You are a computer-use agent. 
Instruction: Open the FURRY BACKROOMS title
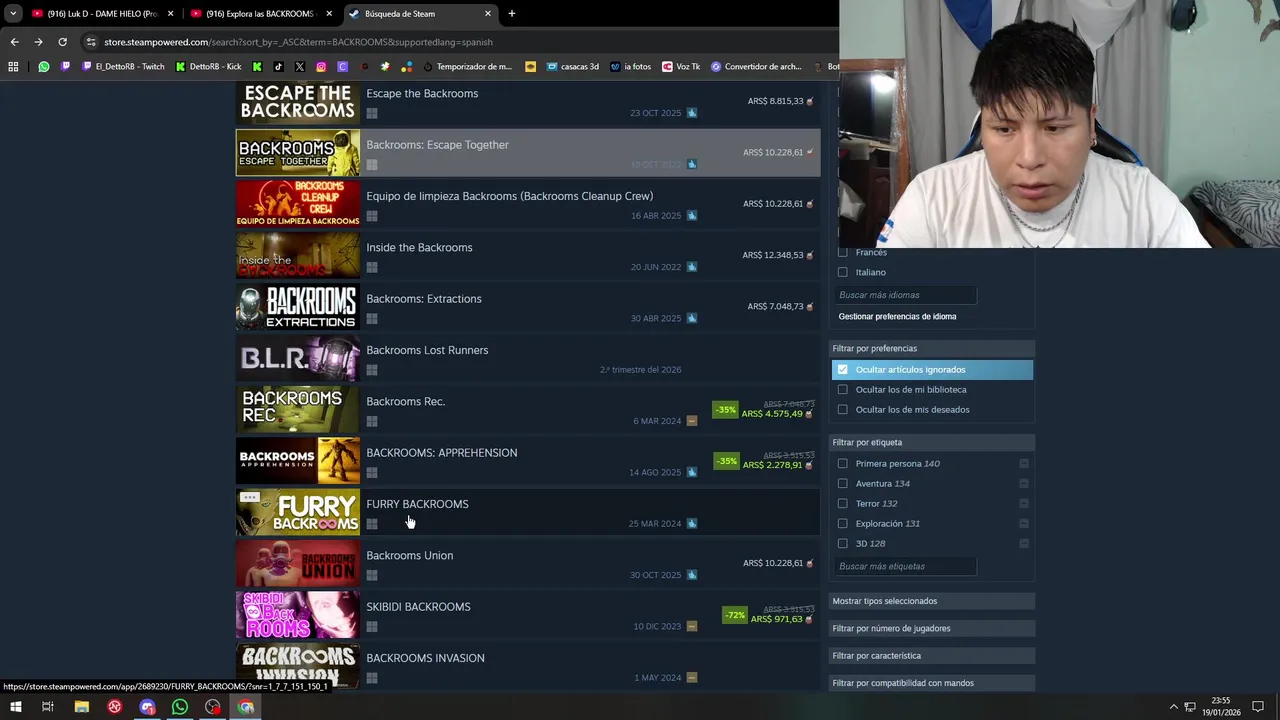[417, 504]
